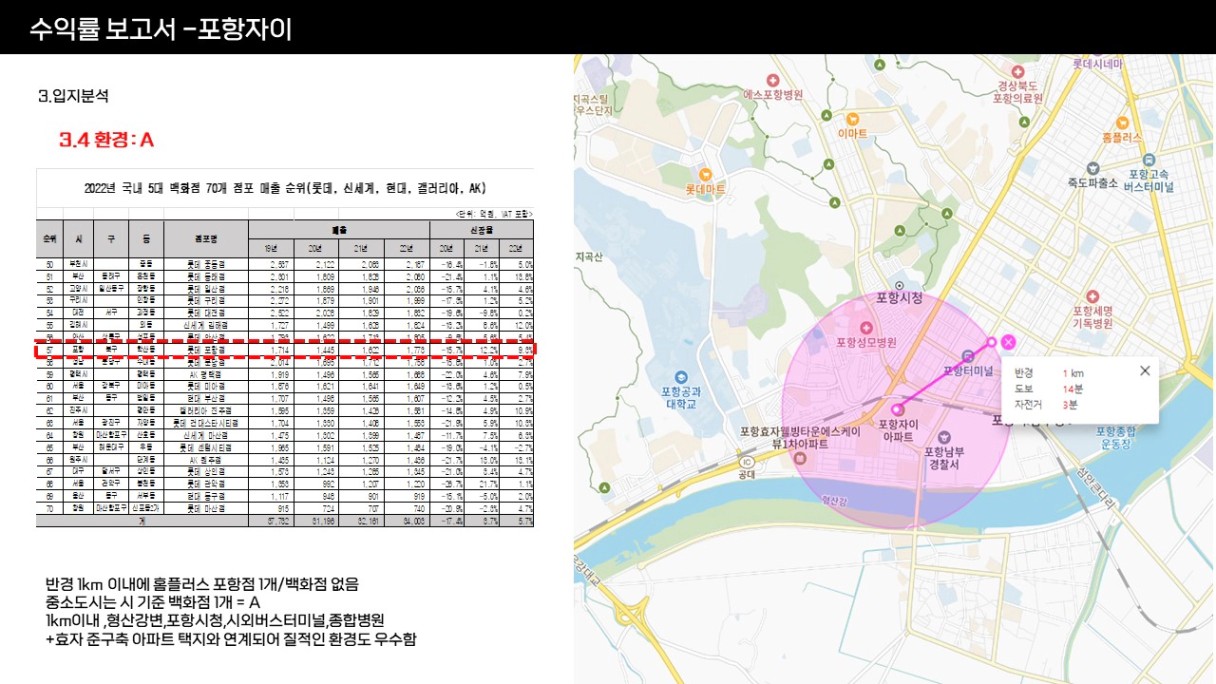Click the 에스포항병원 hospital icon on map

(774, 79)
